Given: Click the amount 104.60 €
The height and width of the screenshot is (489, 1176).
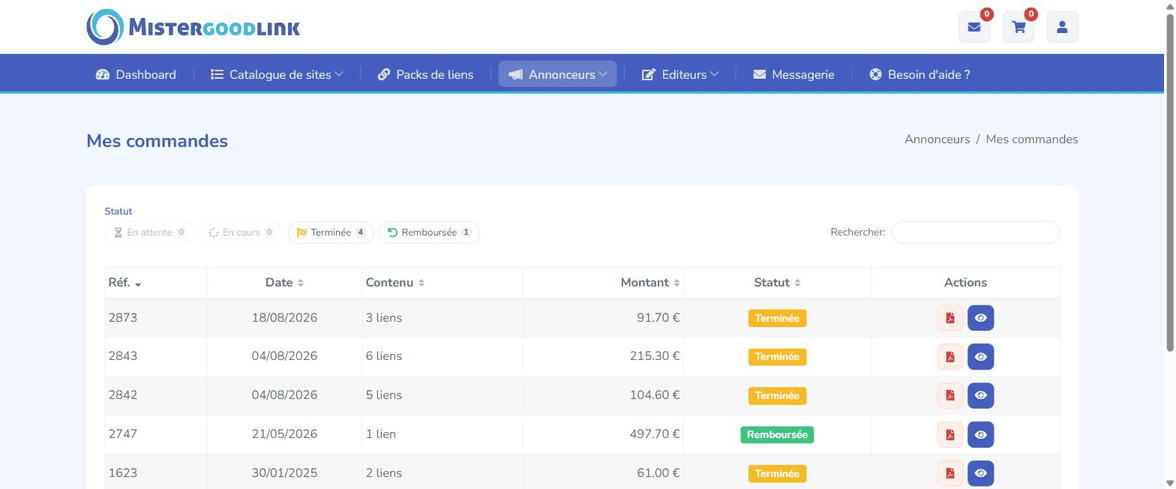Looking at the screenshot, I should (x=655, y=395).
